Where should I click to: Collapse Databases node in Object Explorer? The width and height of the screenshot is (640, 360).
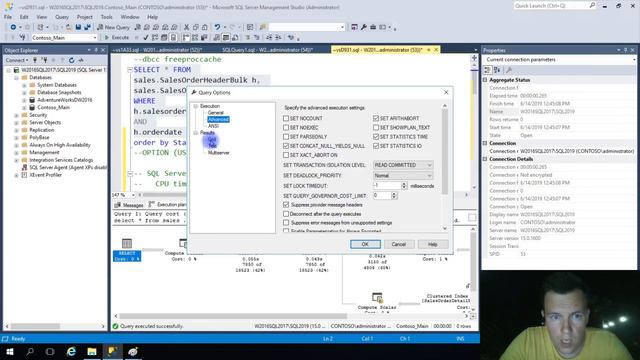pyautogui.click(x=17, y=78)
